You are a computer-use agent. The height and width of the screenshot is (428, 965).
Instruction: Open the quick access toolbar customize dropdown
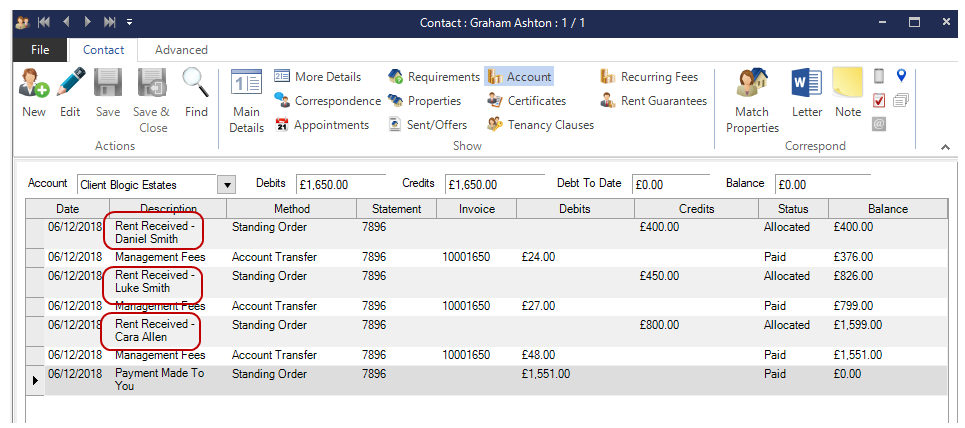[x=130, y=22]
